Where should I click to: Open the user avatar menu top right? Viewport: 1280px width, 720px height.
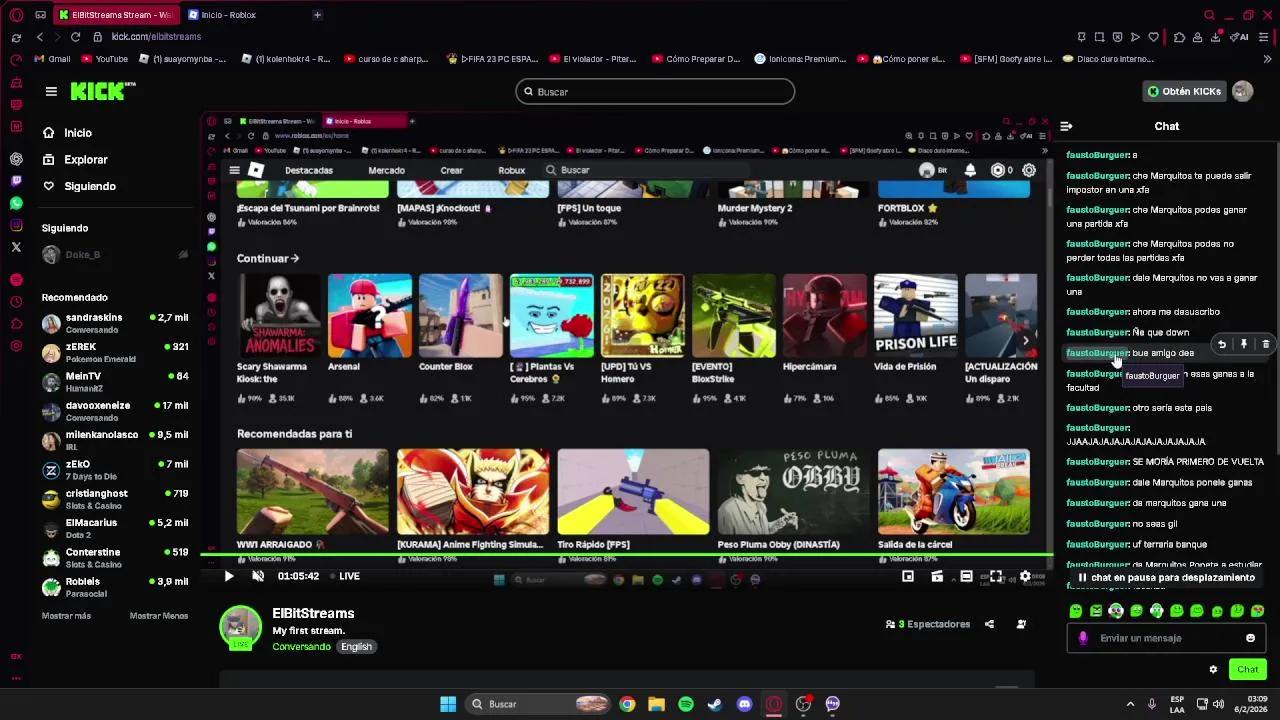tap(1242, 91)
